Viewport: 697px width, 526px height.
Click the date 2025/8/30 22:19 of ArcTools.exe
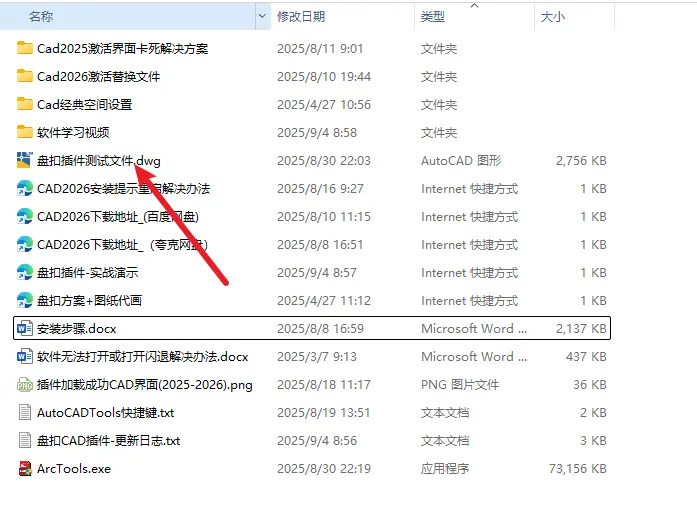click(324, 469)
